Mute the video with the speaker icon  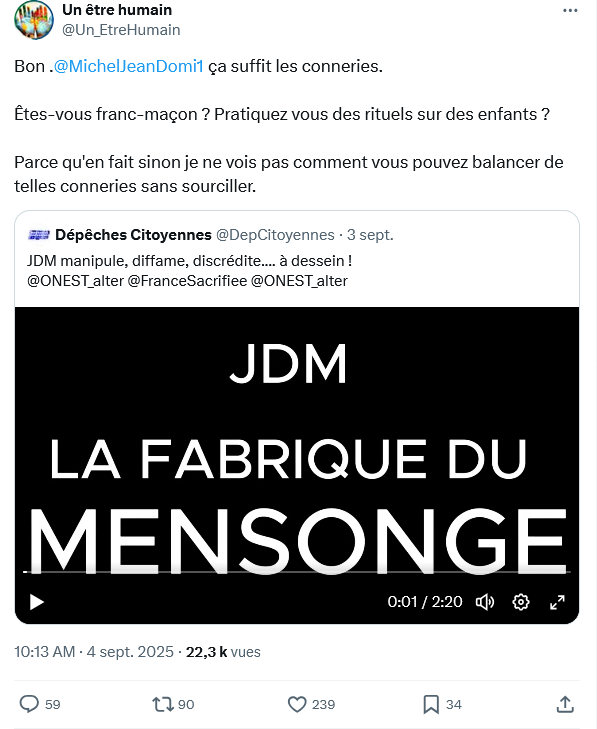pos(484,602)
